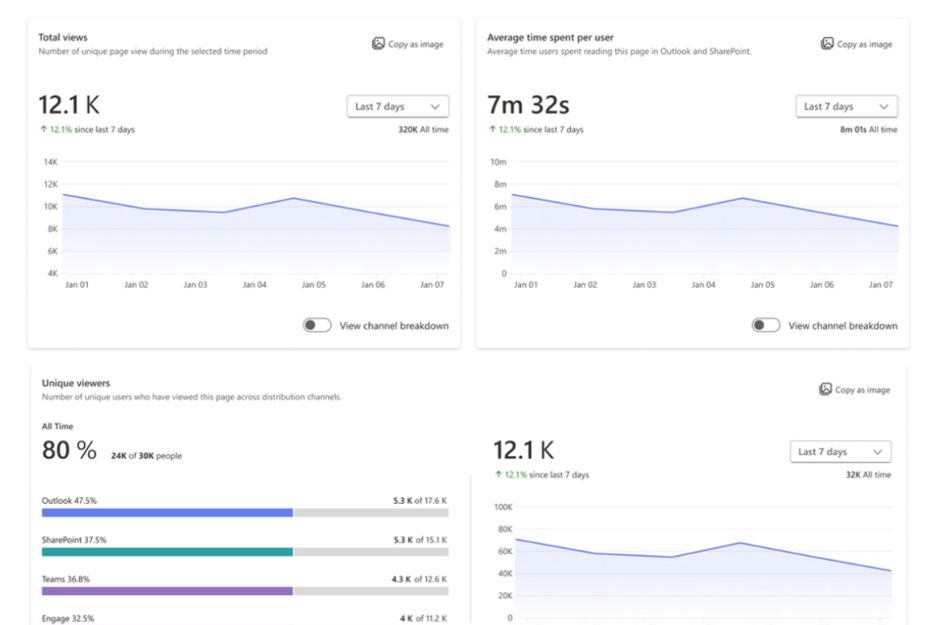Click the 24K of 30K people text
This screenshot has height=625, width=938.
[x=146, y=456]
